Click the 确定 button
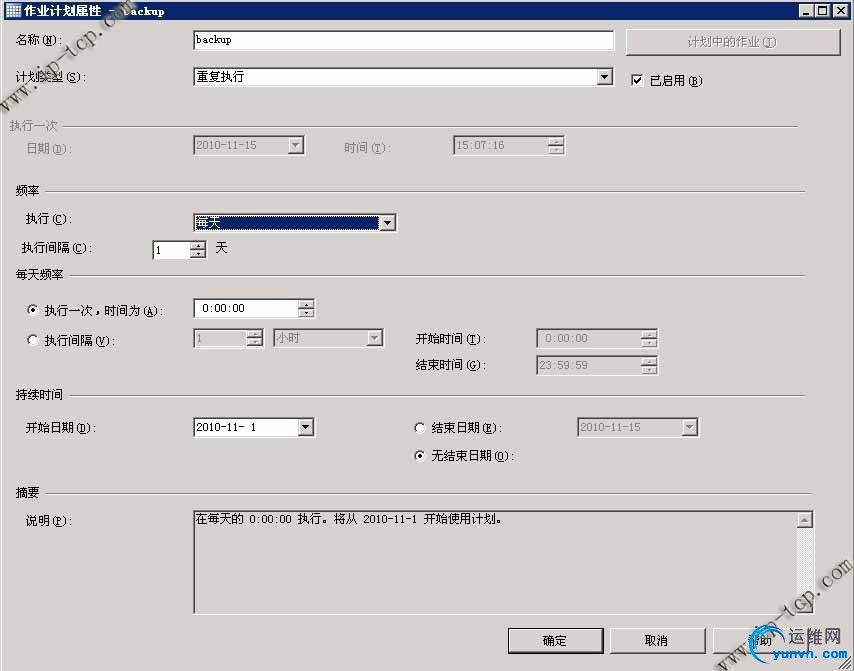 pyautogui.click(x=555, y=640)
